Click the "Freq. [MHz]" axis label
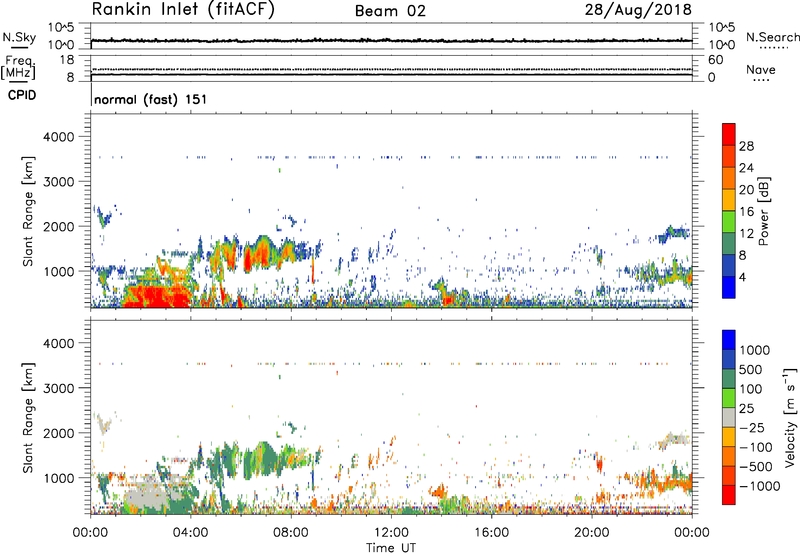 18,67
